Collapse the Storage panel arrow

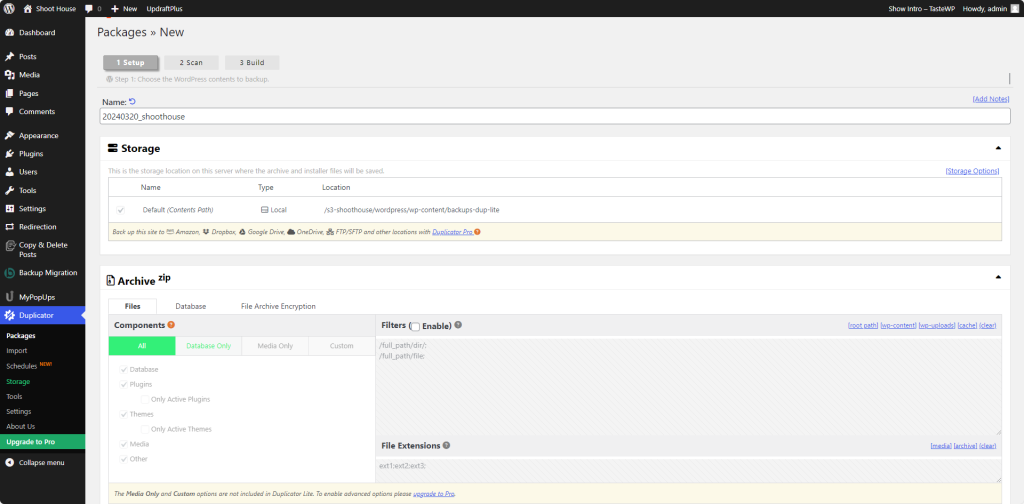coord(998,148)
